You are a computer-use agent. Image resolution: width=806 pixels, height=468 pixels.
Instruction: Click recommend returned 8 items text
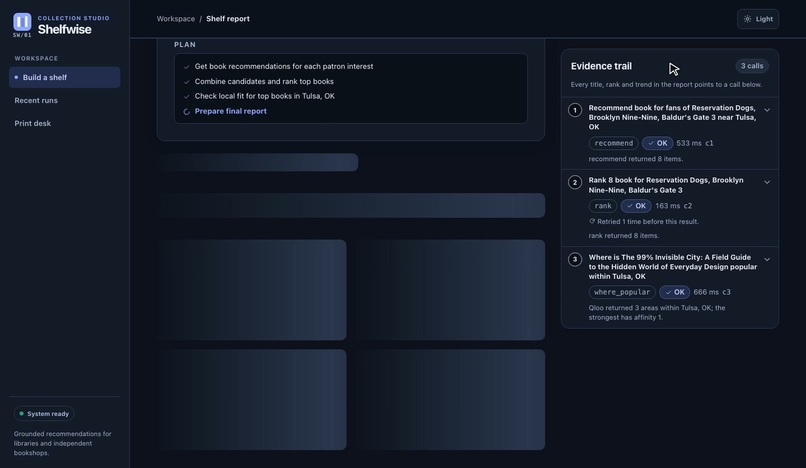[x=635, y=159]
